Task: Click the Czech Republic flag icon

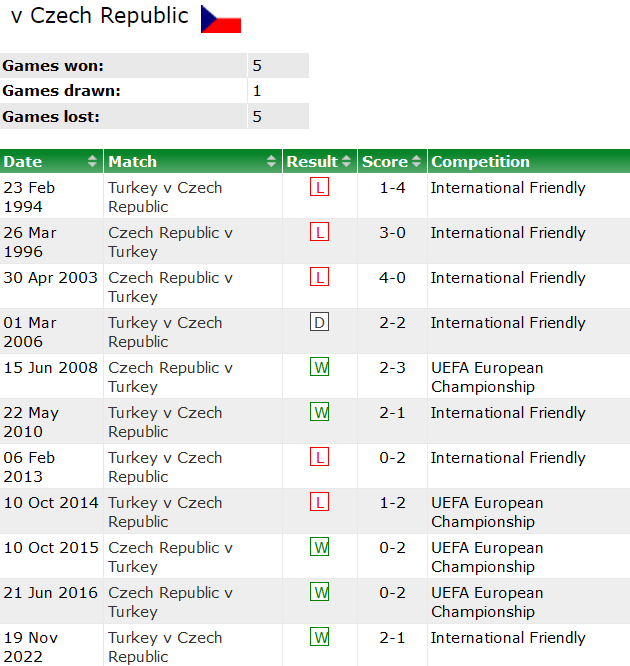Action: pyautogui.click(x=220, y=19)
